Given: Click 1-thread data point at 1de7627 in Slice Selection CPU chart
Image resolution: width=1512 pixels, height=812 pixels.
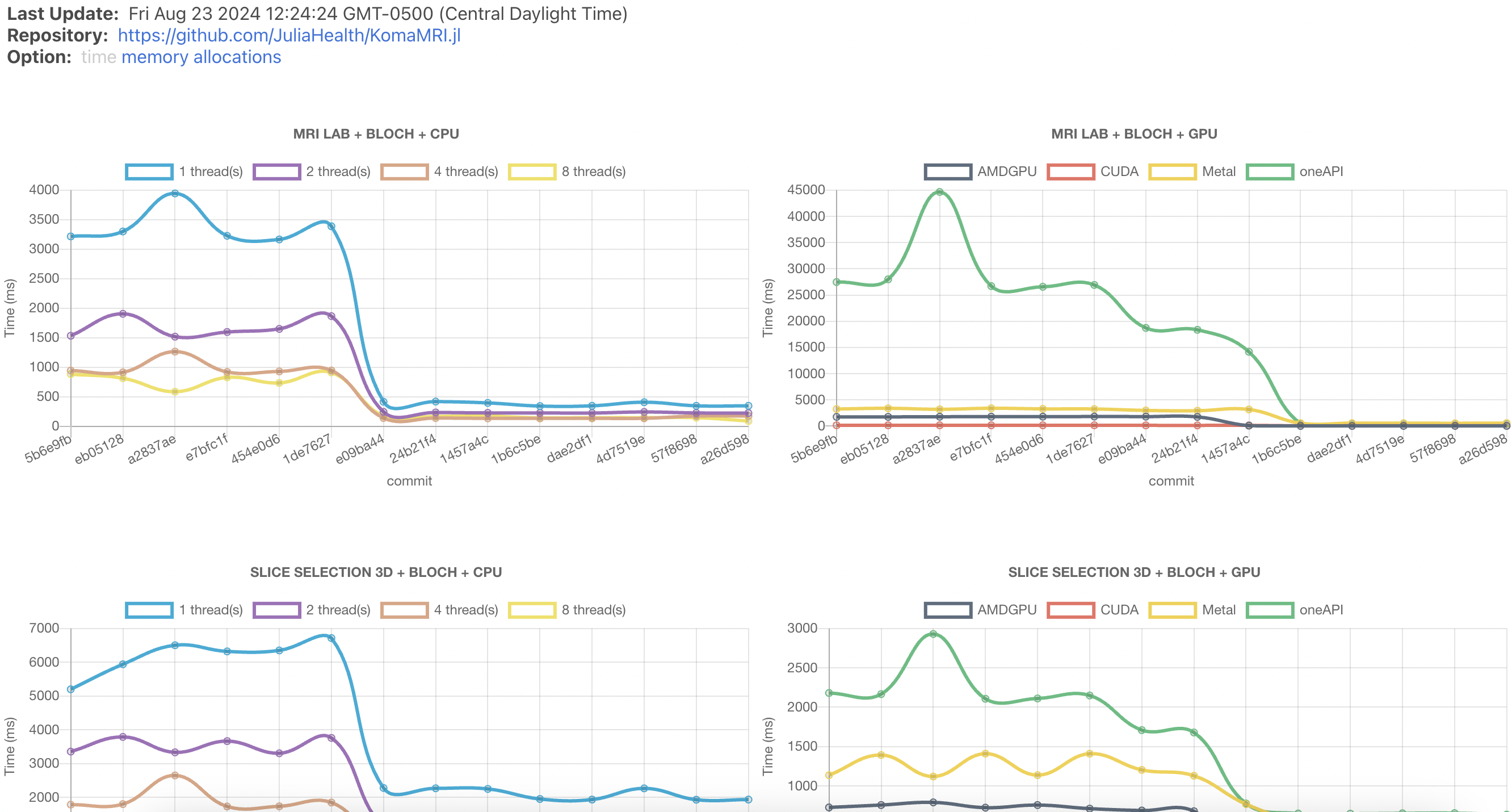Looking at the screenshot, I should (x=331, y=638).
